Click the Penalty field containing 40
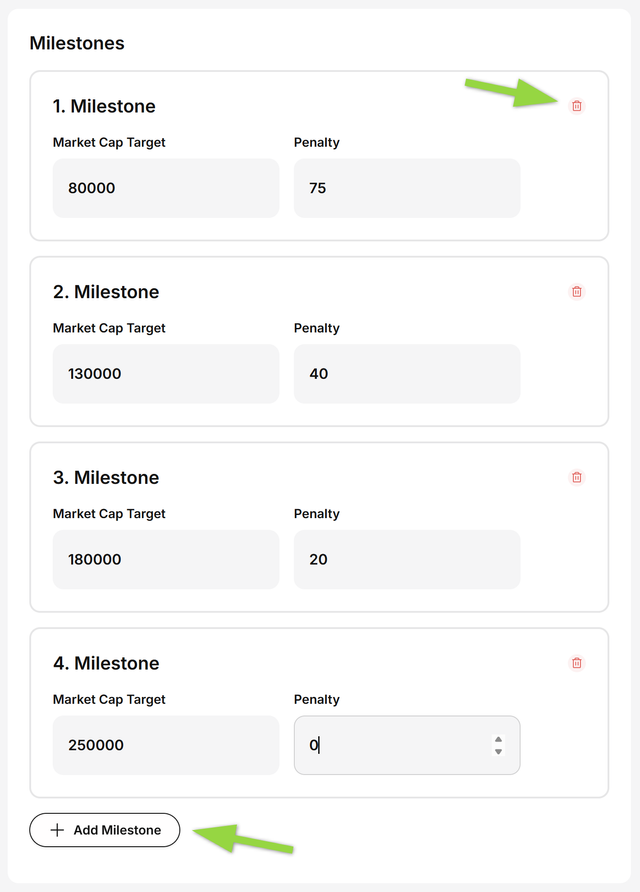Image resolution: width=640 pixels, height=892 pixels. pyautogui.click(x=406, y=374)
